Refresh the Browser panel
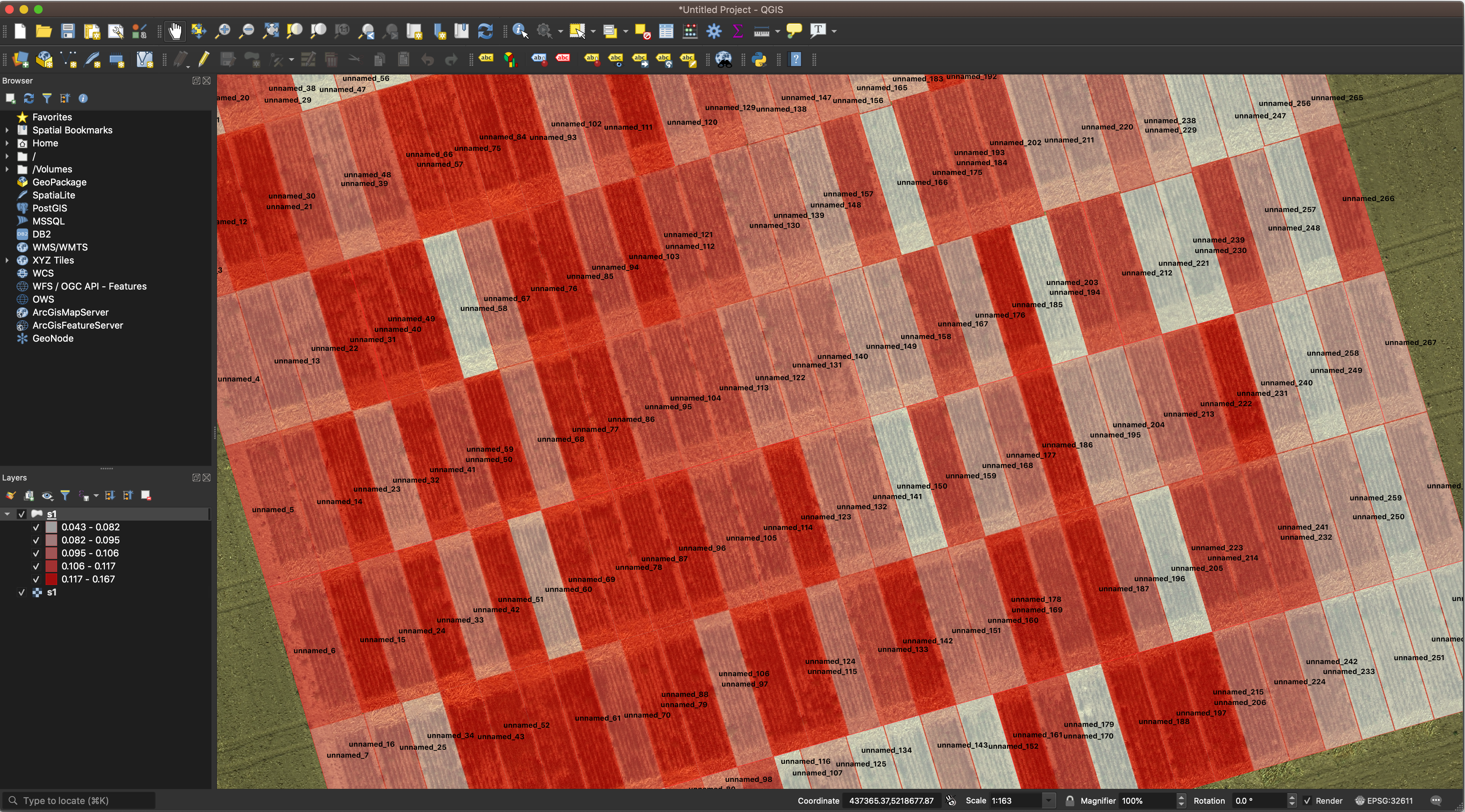 click(29, 98)
